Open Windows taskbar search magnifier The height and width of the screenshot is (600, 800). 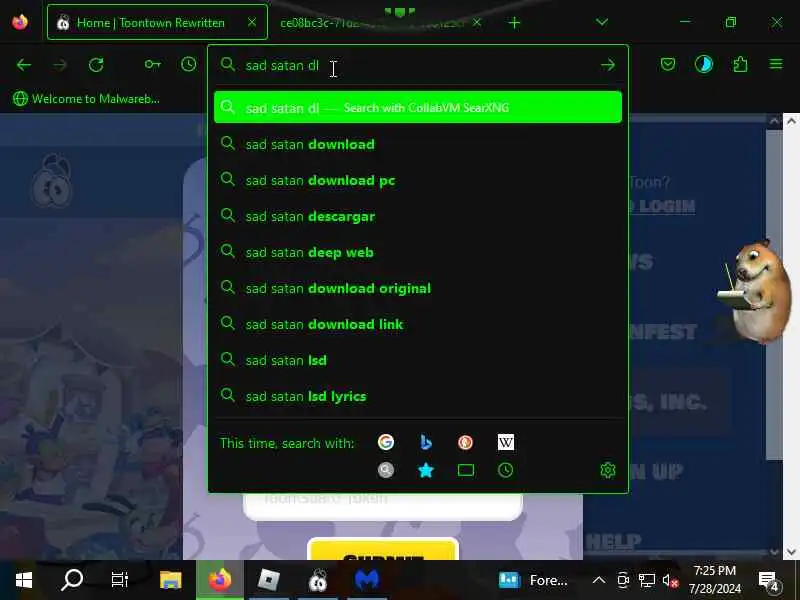pyautogui.click(x=72, y=580)
